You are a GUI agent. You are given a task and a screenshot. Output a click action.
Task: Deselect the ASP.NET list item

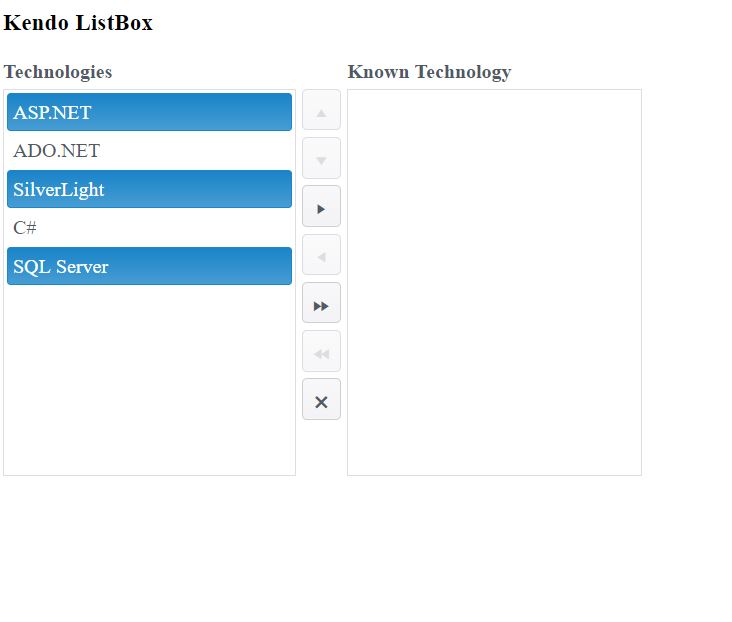click(x=149, y=112)
